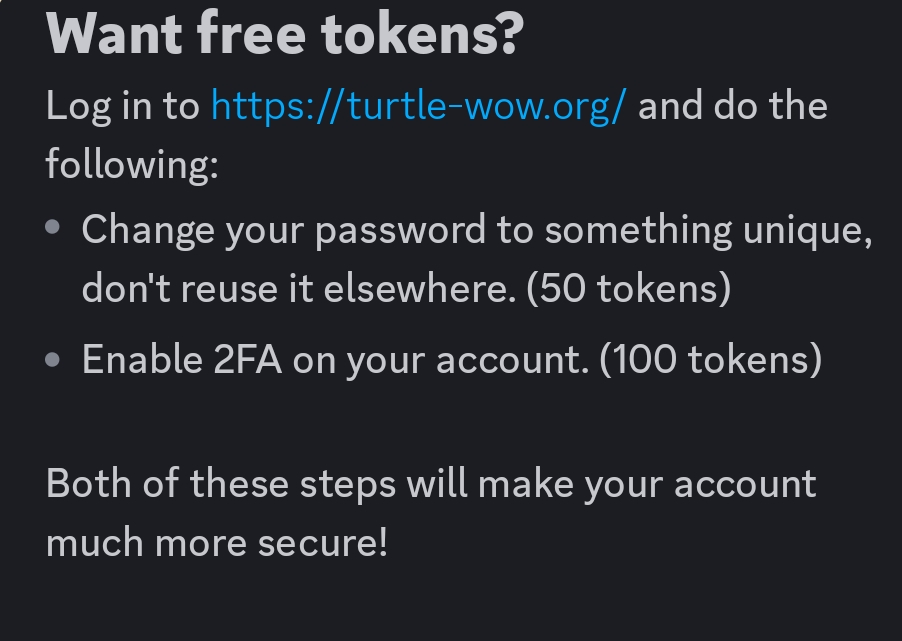Click the word "Want" in the heading
This screenshot has width=902, height=641.
pyautogui.click(x=114, y=35)
